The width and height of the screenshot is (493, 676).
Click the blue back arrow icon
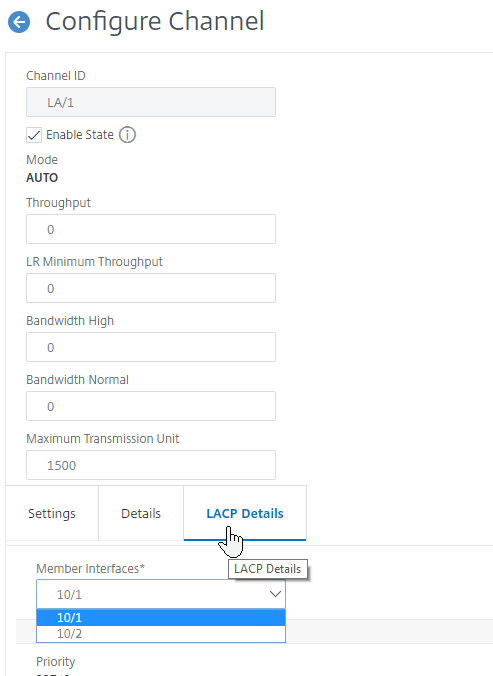pos(19,22)
